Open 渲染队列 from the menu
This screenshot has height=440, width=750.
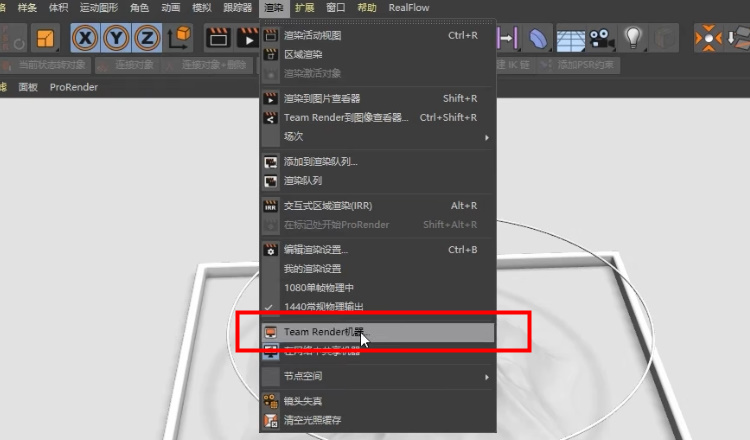click(378, 181)
